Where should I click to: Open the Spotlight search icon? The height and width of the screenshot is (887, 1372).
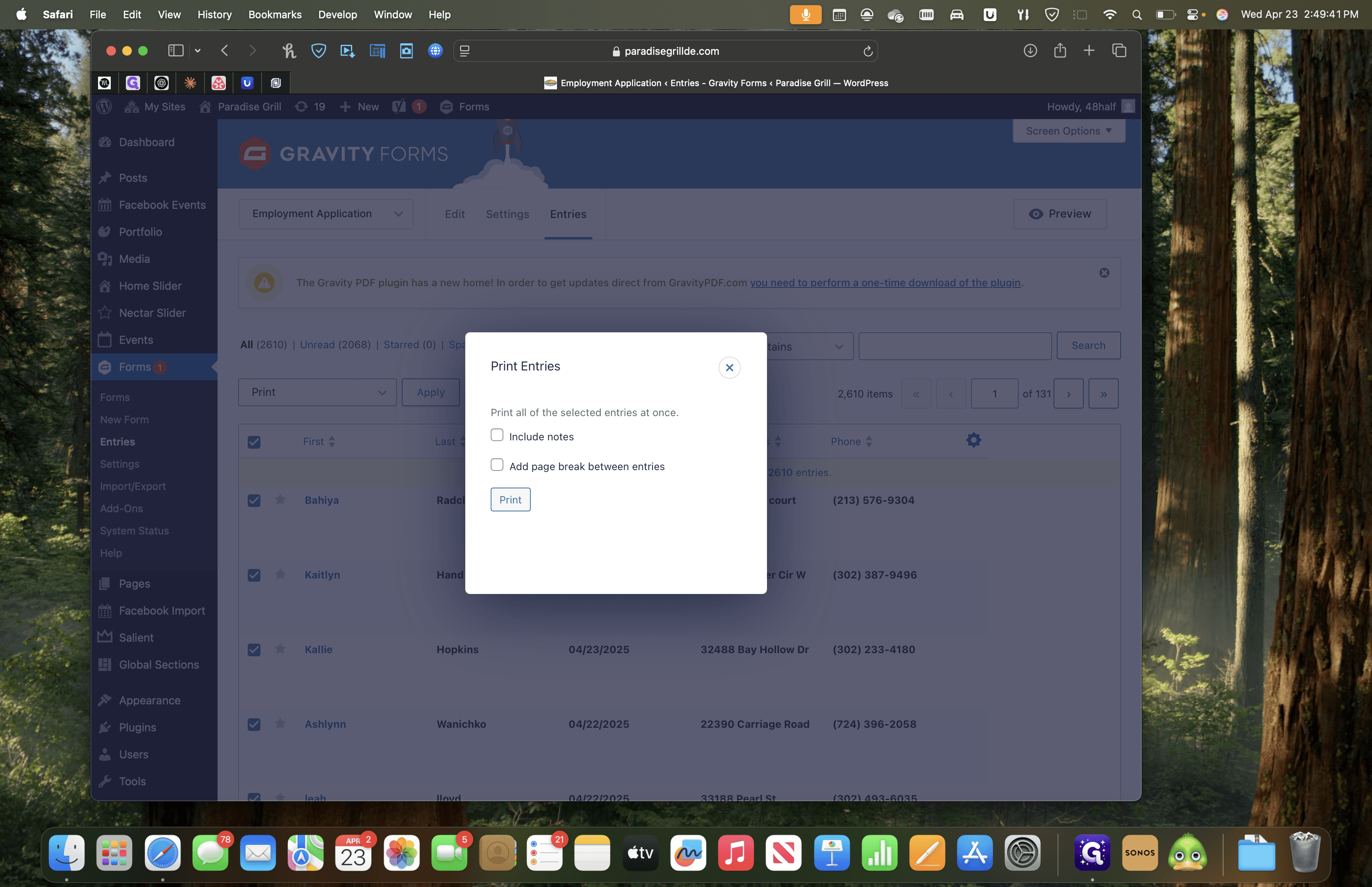(x=1137, y=14)
